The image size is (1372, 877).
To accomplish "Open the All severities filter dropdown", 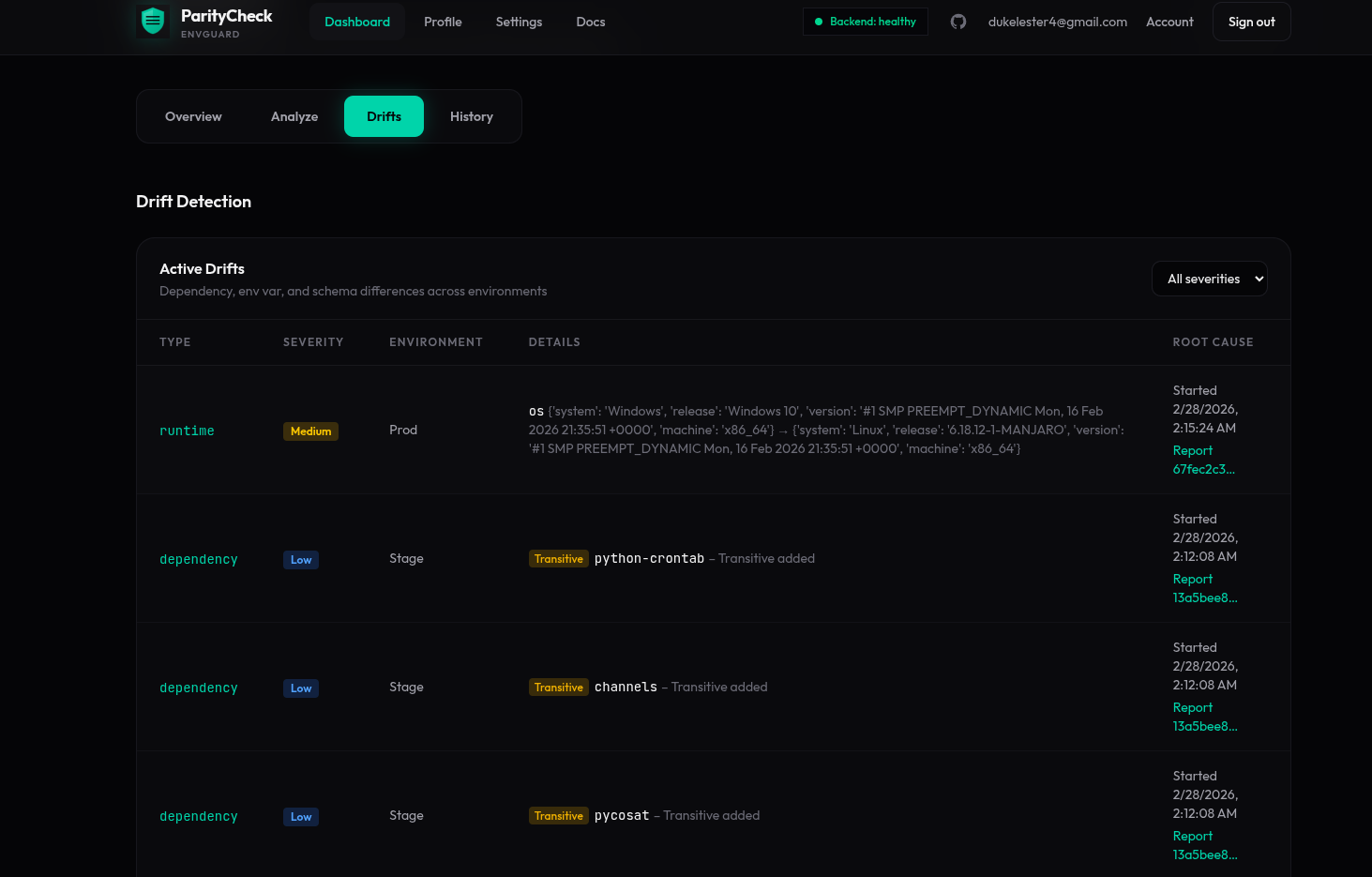I will tap(1209, 279).
